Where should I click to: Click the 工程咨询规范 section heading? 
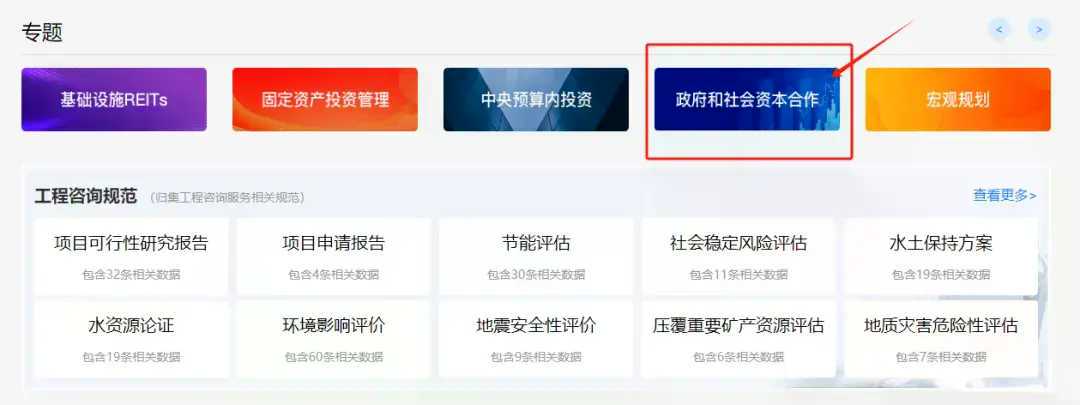(x=86, y=196)
